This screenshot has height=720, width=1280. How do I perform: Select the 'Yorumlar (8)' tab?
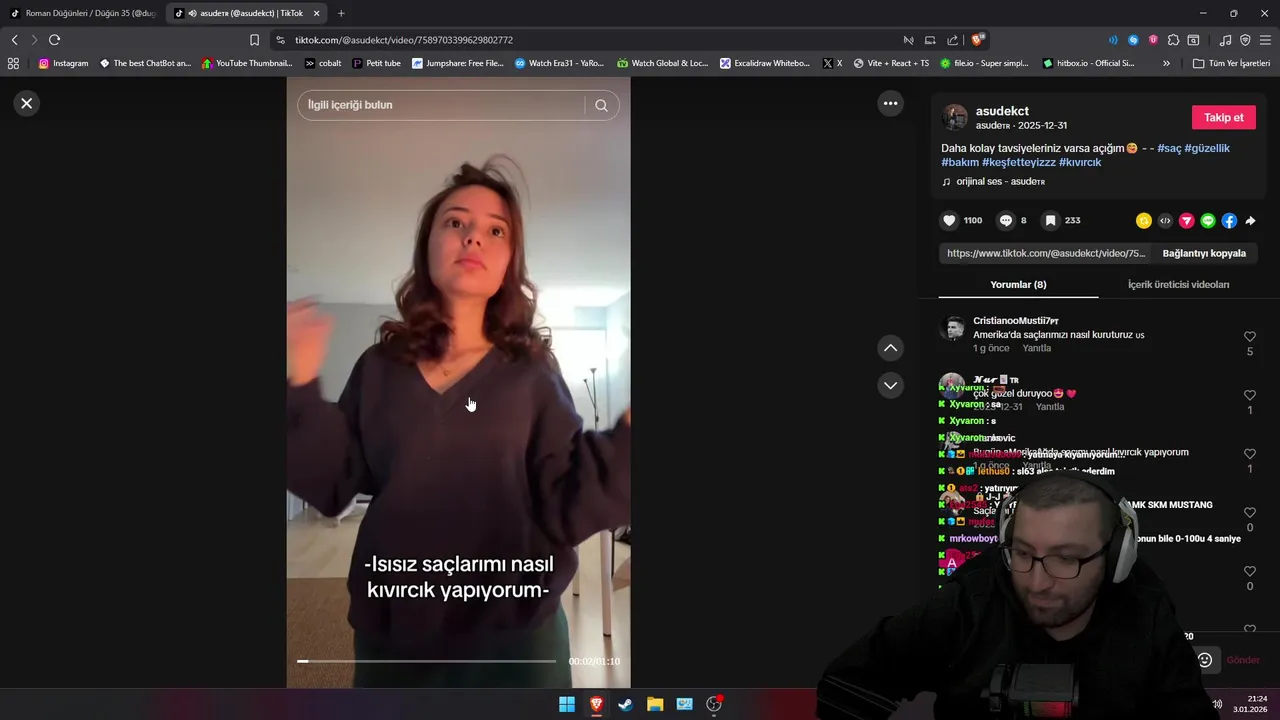1018,285
